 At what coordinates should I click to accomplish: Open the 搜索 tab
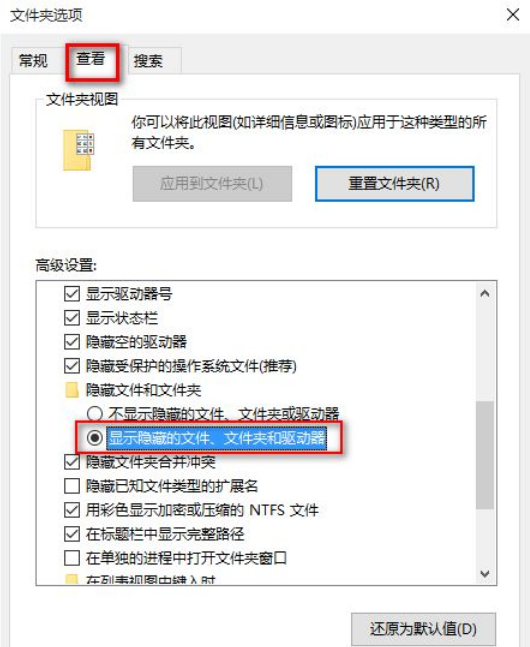(148, 61)
